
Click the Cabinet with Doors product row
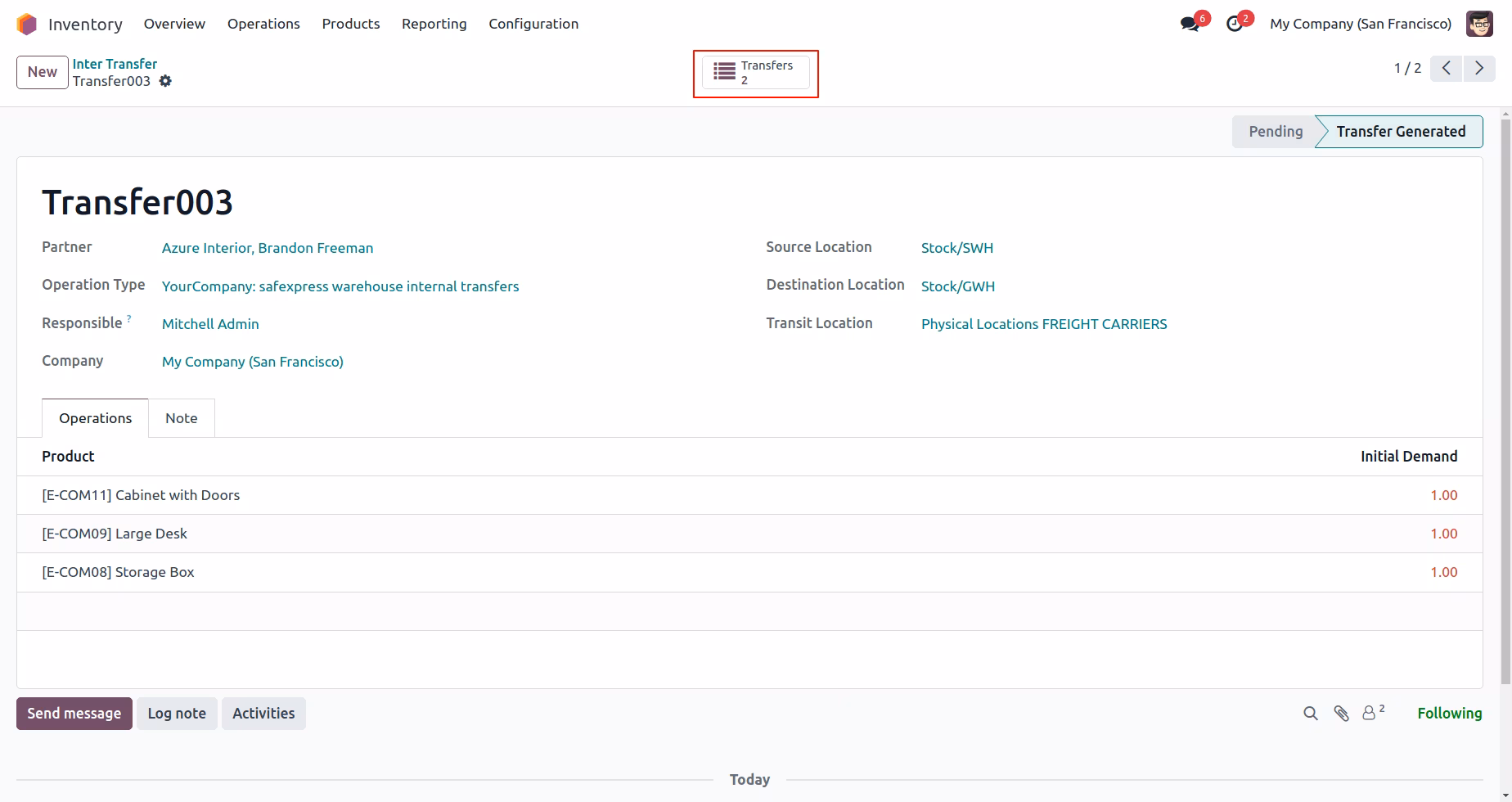pos(749,495)
